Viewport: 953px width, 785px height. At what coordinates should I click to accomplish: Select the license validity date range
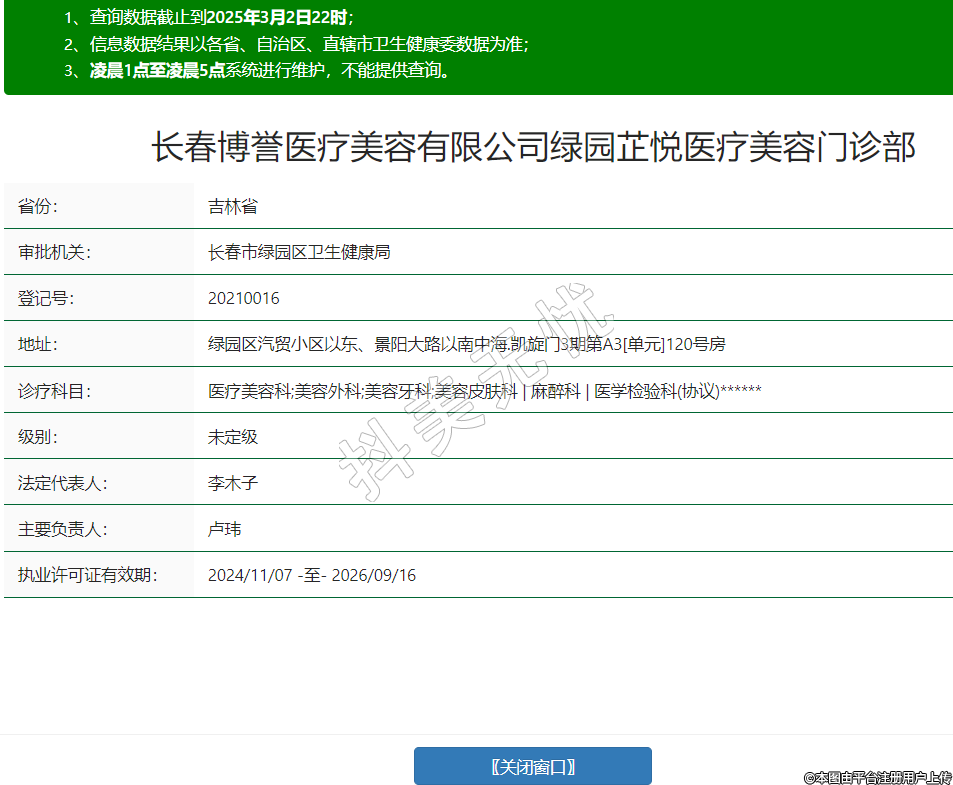pyautogui.click(x=311, y=575)
